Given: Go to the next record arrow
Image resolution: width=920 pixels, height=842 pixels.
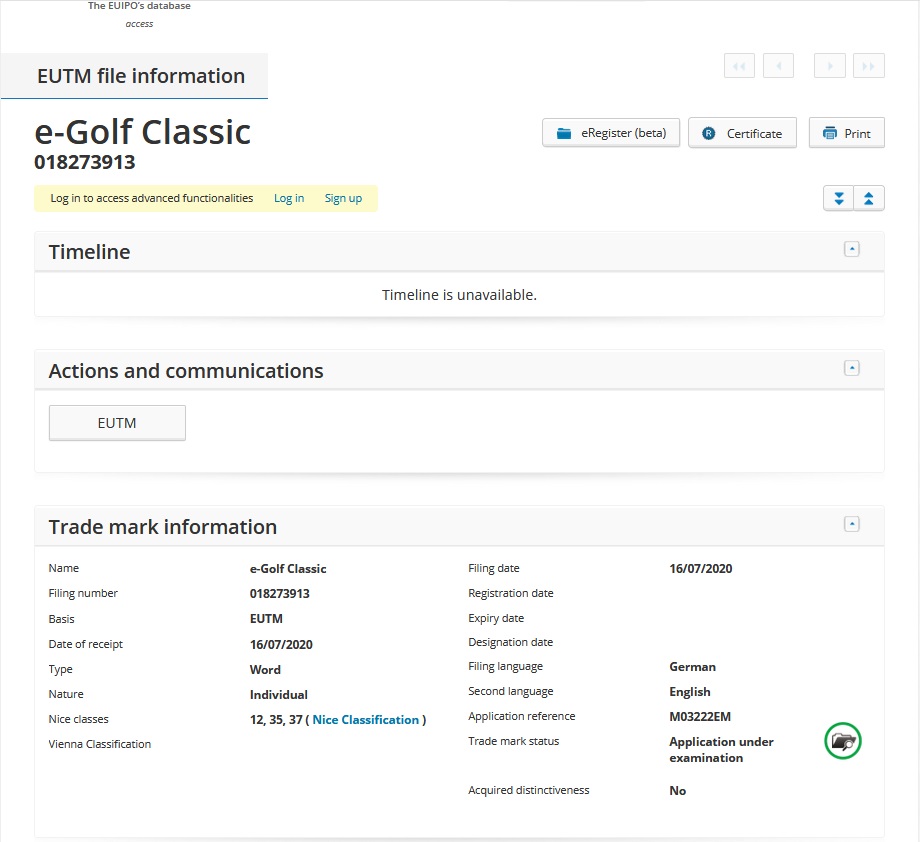Looking at the screenshot, I should point(829,66).
